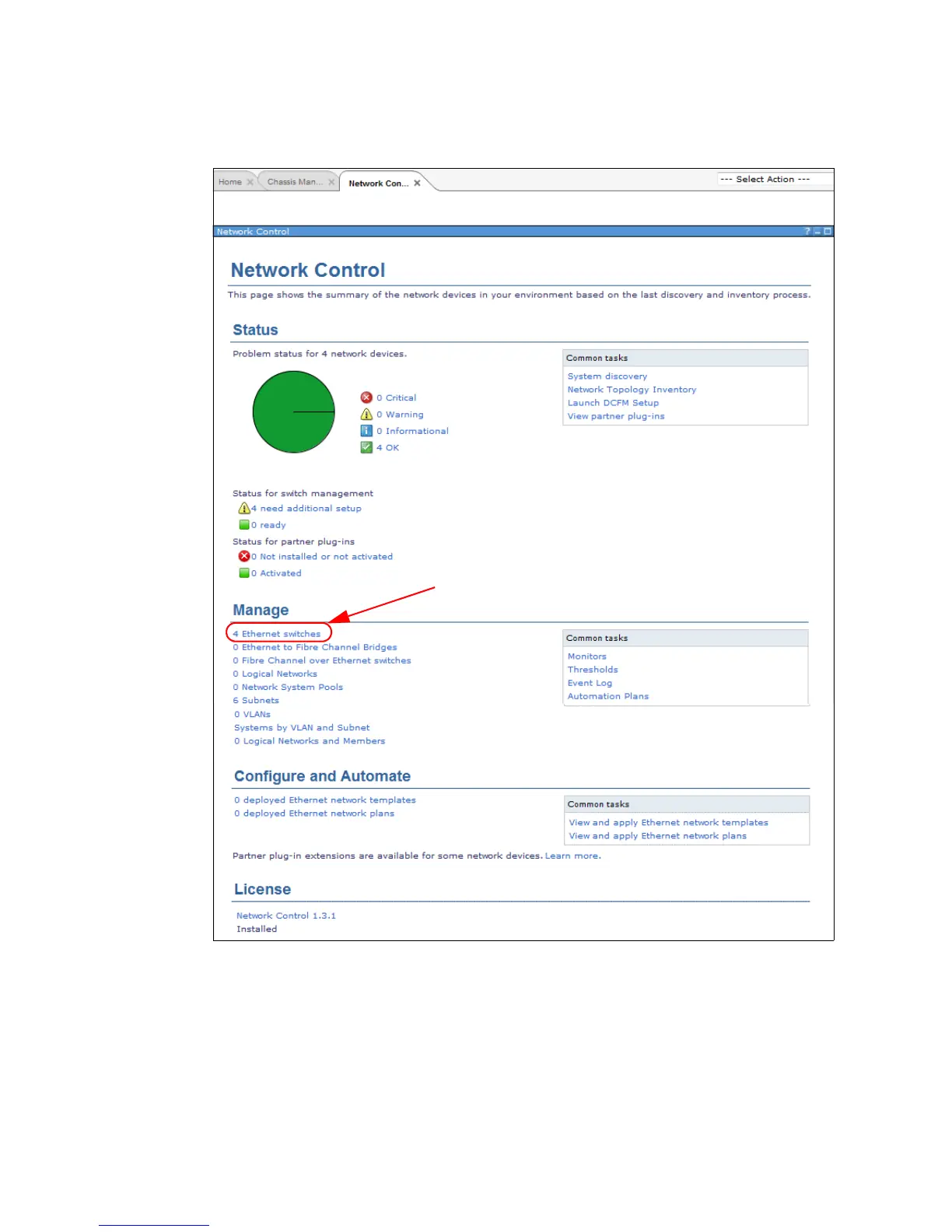Open the 6 Subnets link
Viewport: 952px width, 1232px height.
[256, 701]
